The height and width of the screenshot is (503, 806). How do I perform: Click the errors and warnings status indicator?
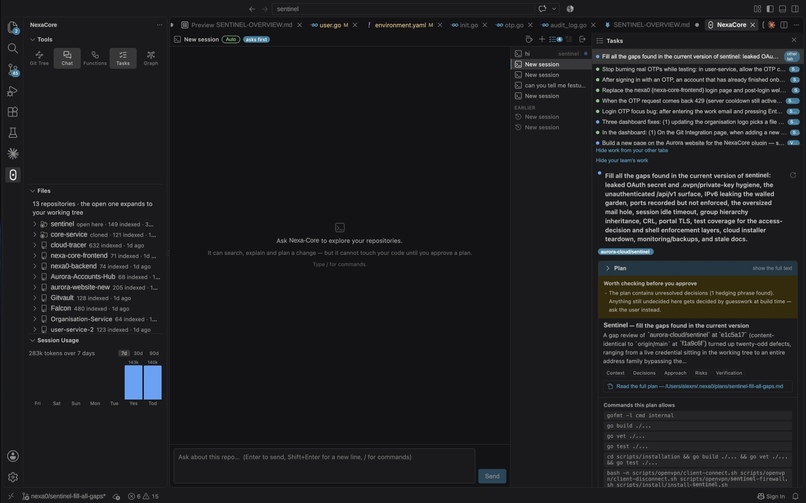143,496
